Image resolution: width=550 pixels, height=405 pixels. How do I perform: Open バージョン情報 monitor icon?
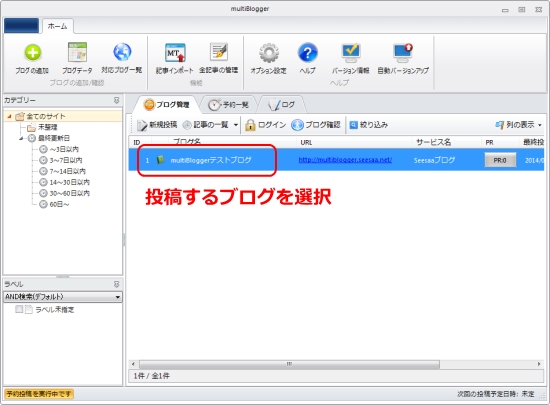click(x=350, y=52)
